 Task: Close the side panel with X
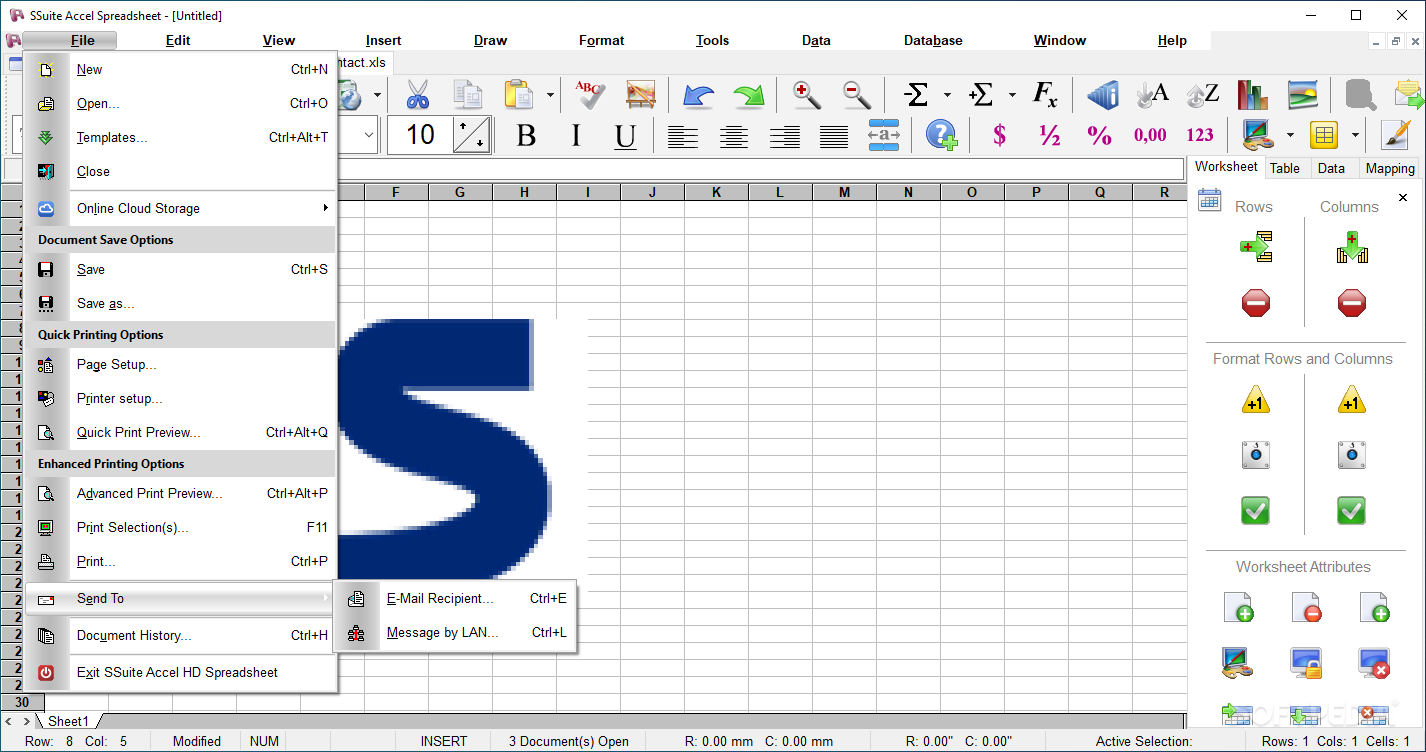[1402, 198]
